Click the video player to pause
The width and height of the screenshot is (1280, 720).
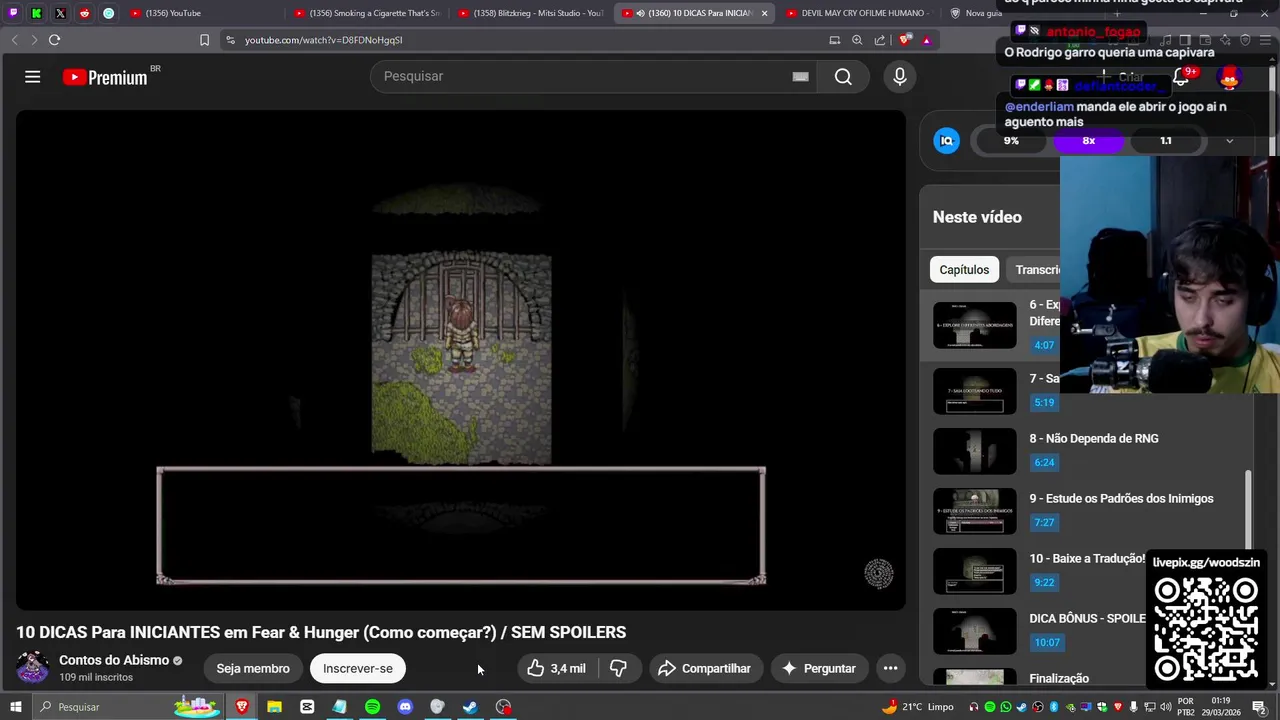click(x=461, y=360)
